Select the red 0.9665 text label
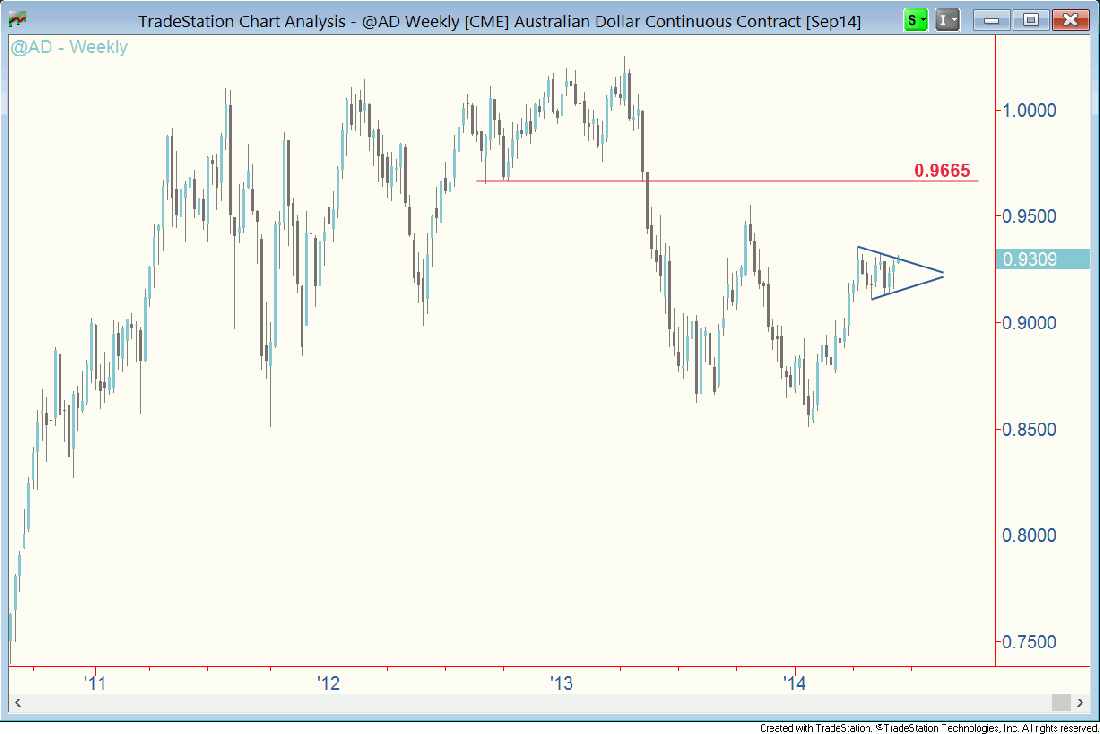This screenshot has width=1100, height=734. (x=942, y=171)
